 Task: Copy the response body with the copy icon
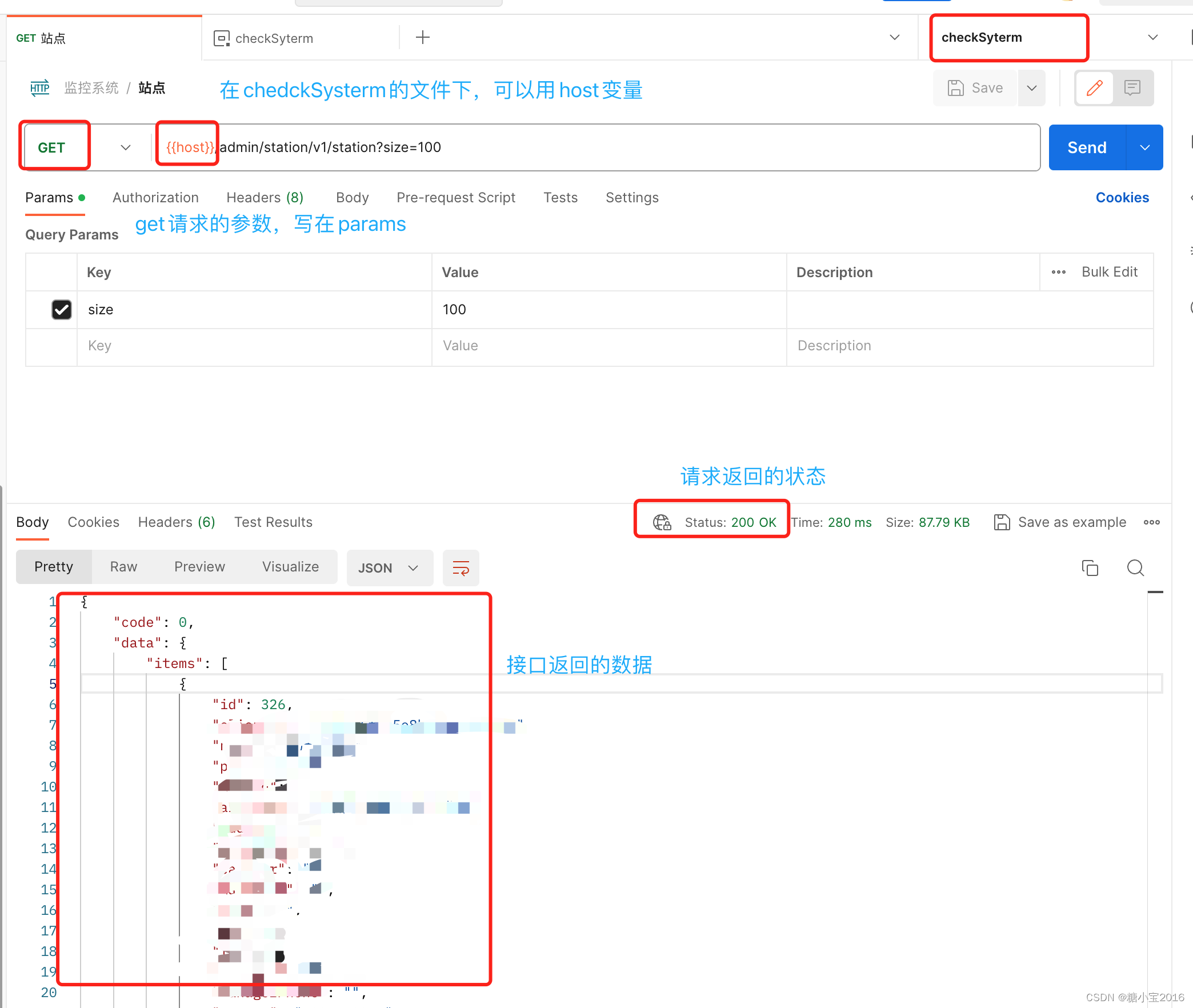[x=1090, y=567]
